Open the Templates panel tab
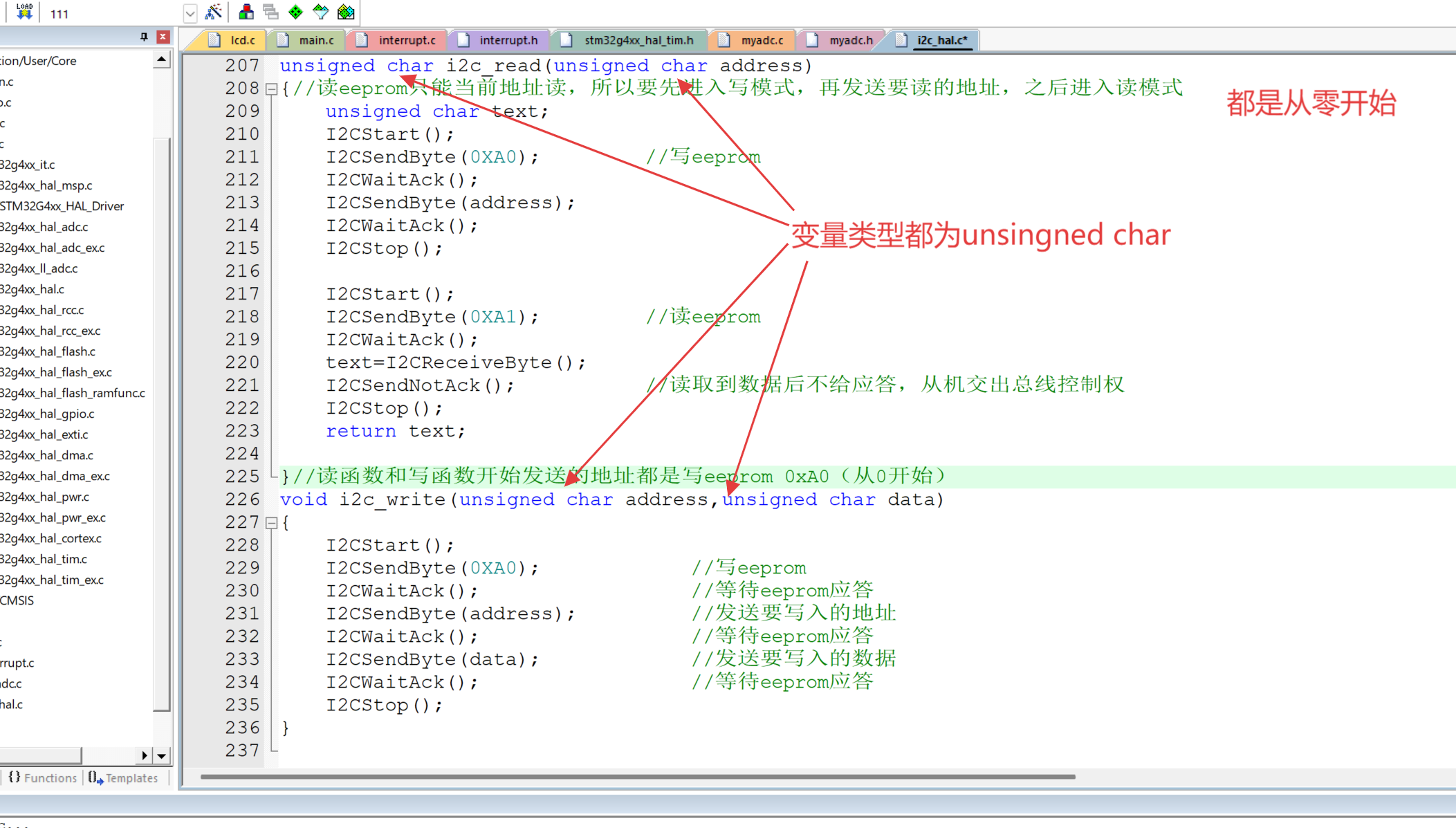Image resolution: width=1456 pixels, height=828 pixels. [124, 778]
